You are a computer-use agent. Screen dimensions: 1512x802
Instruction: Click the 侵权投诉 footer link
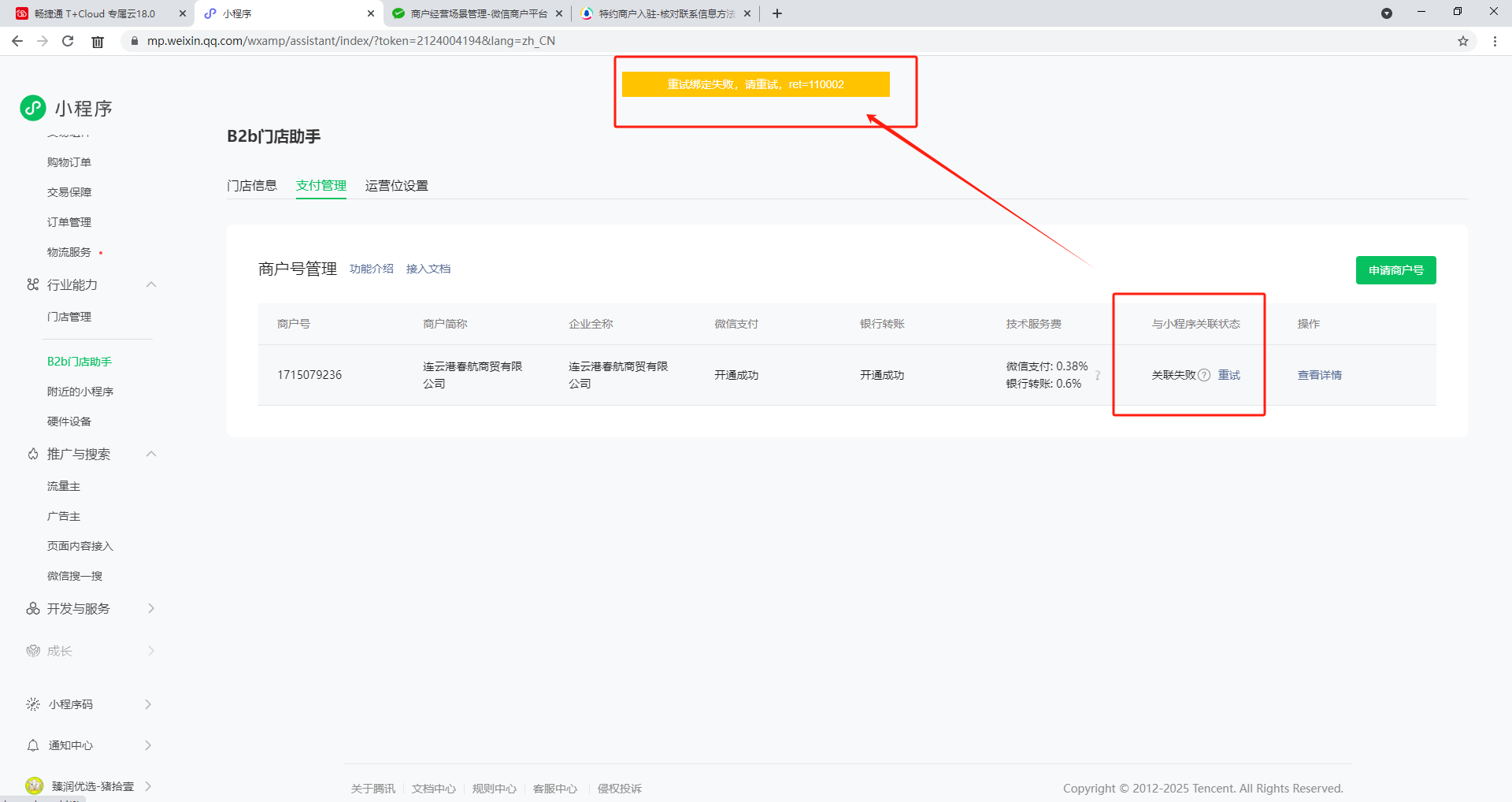pos(620,789)
